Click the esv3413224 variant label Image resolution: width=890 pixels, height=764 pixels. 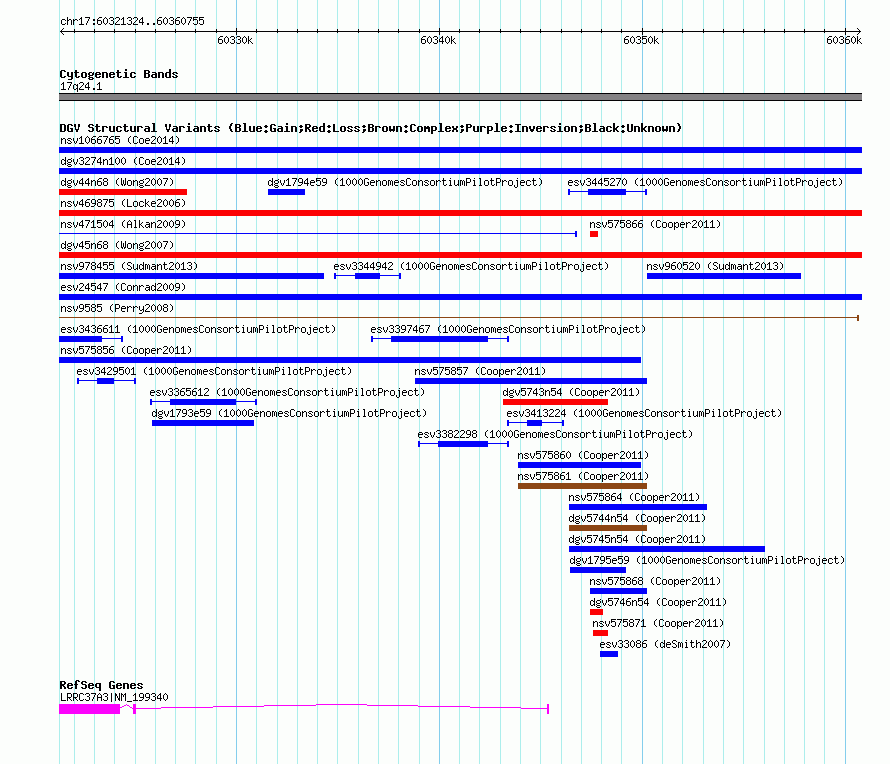click(644, 413)
